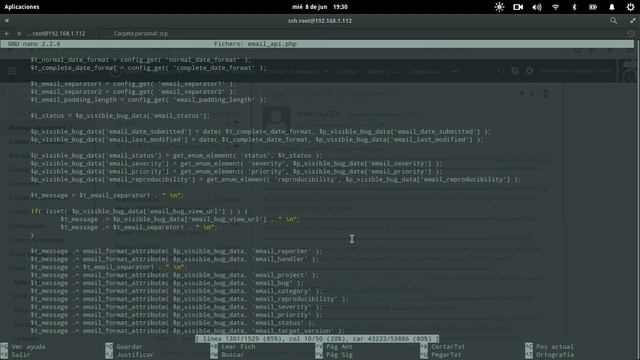Image resolution: width=640 pixels, height=360 pixels.
Task: Open the closed tabs history button
Action: click(x=630, y=33)
